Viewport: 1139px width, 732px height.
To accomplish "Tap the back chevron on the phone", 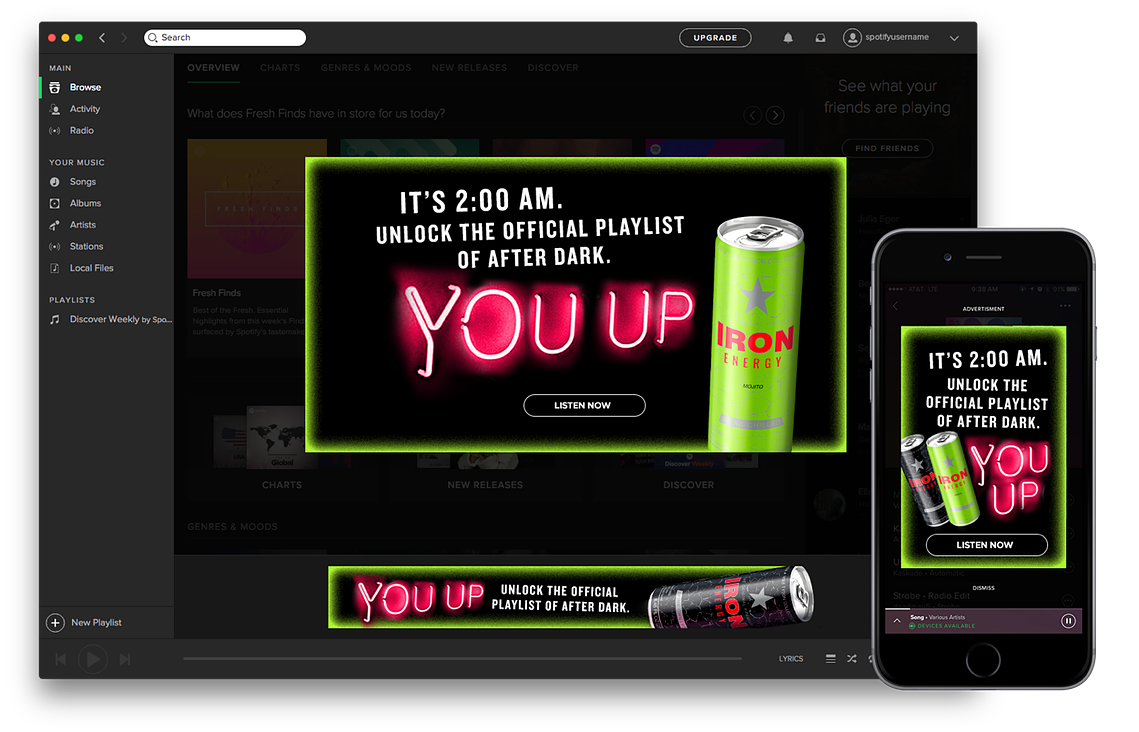I will 896,306.
